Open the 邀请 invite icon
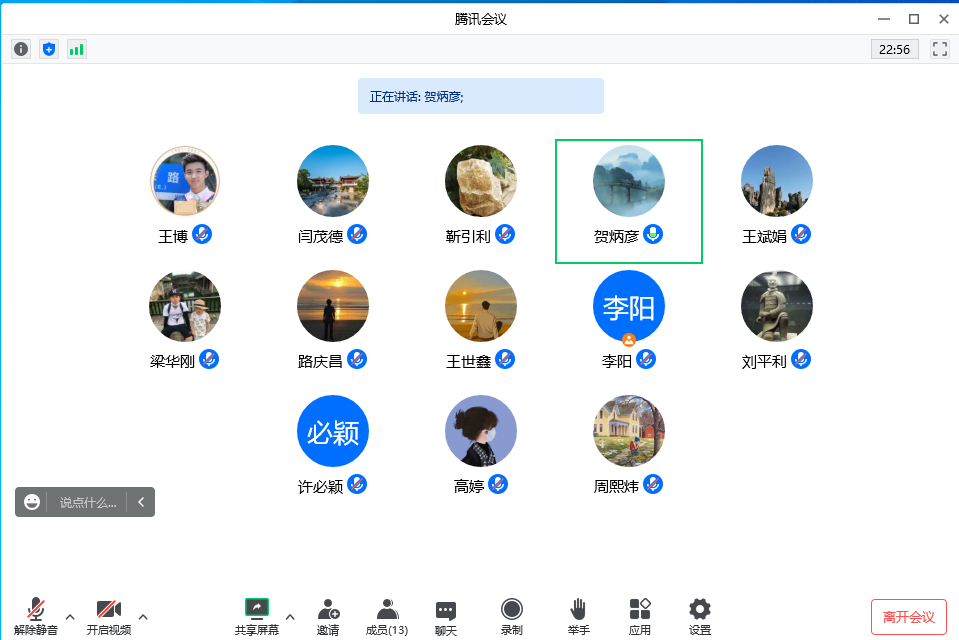The width and height of the screenshot is (959, 640). 328,616
